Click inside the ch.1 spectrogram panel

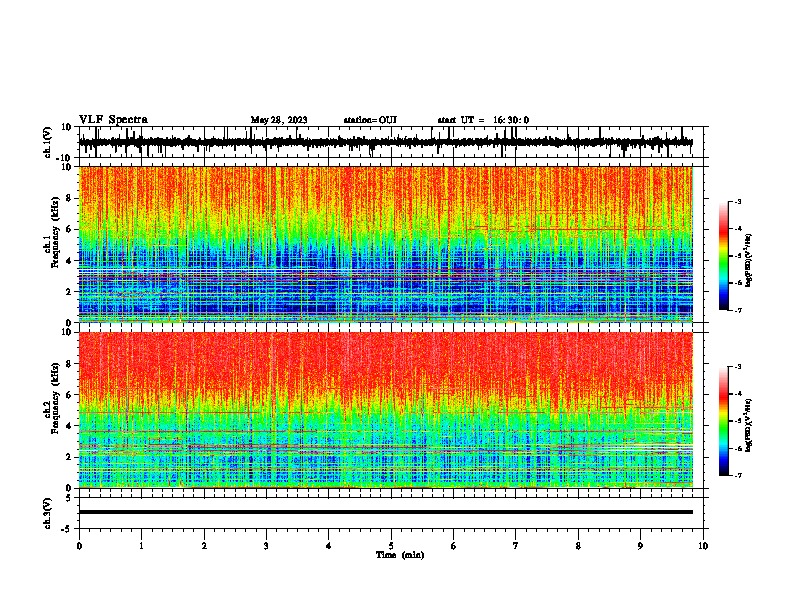[386, 244]
